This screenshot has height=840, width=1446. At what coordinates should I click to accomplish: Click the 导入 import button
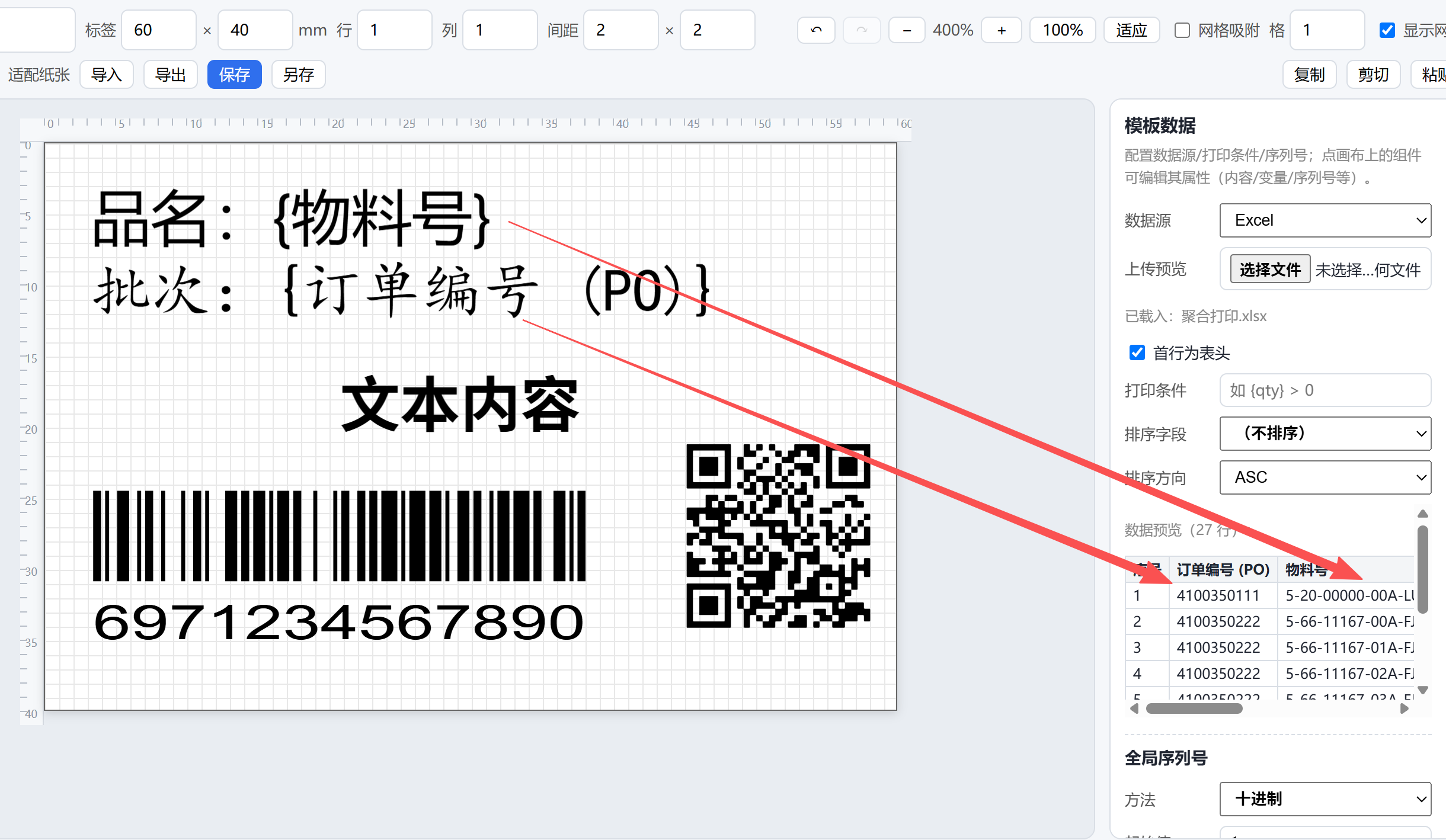(x=107, y=75)
